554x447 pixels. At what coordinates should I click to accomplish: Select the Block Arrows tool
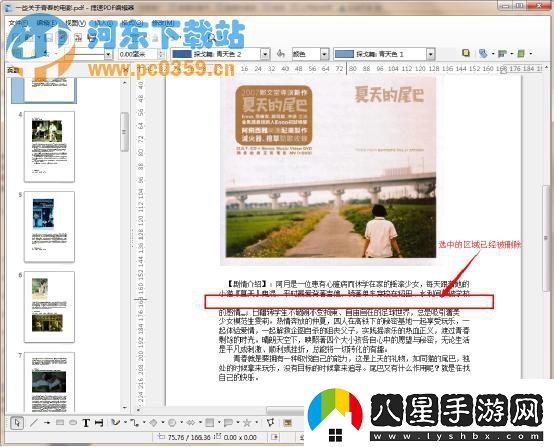(x=191, y=423)
